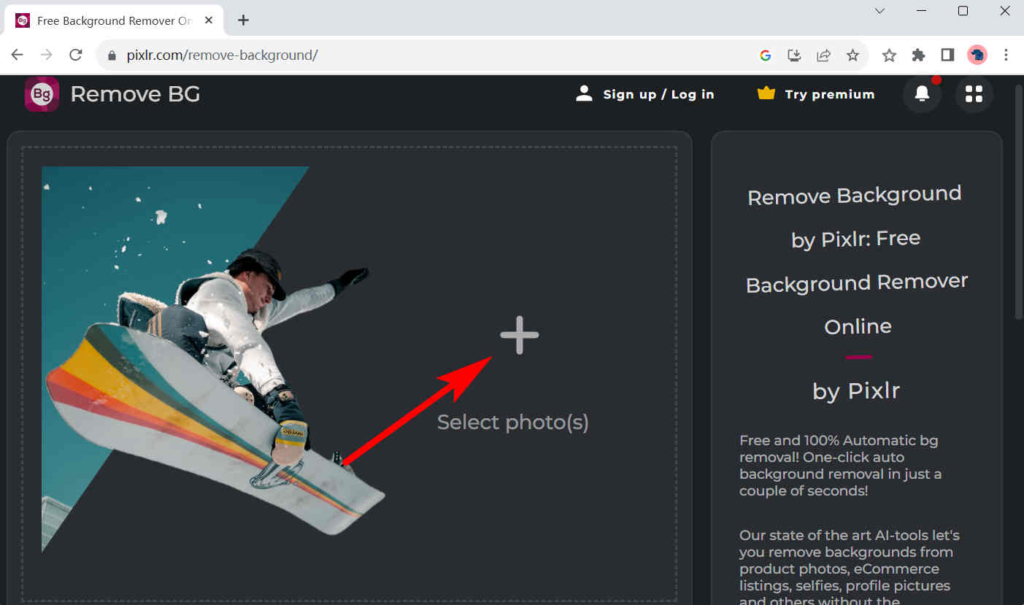Bookmark this tab with the star inside the address bar
This screenshot has height=605, width=1024.
pyautogui.click(x=852, y=55)
